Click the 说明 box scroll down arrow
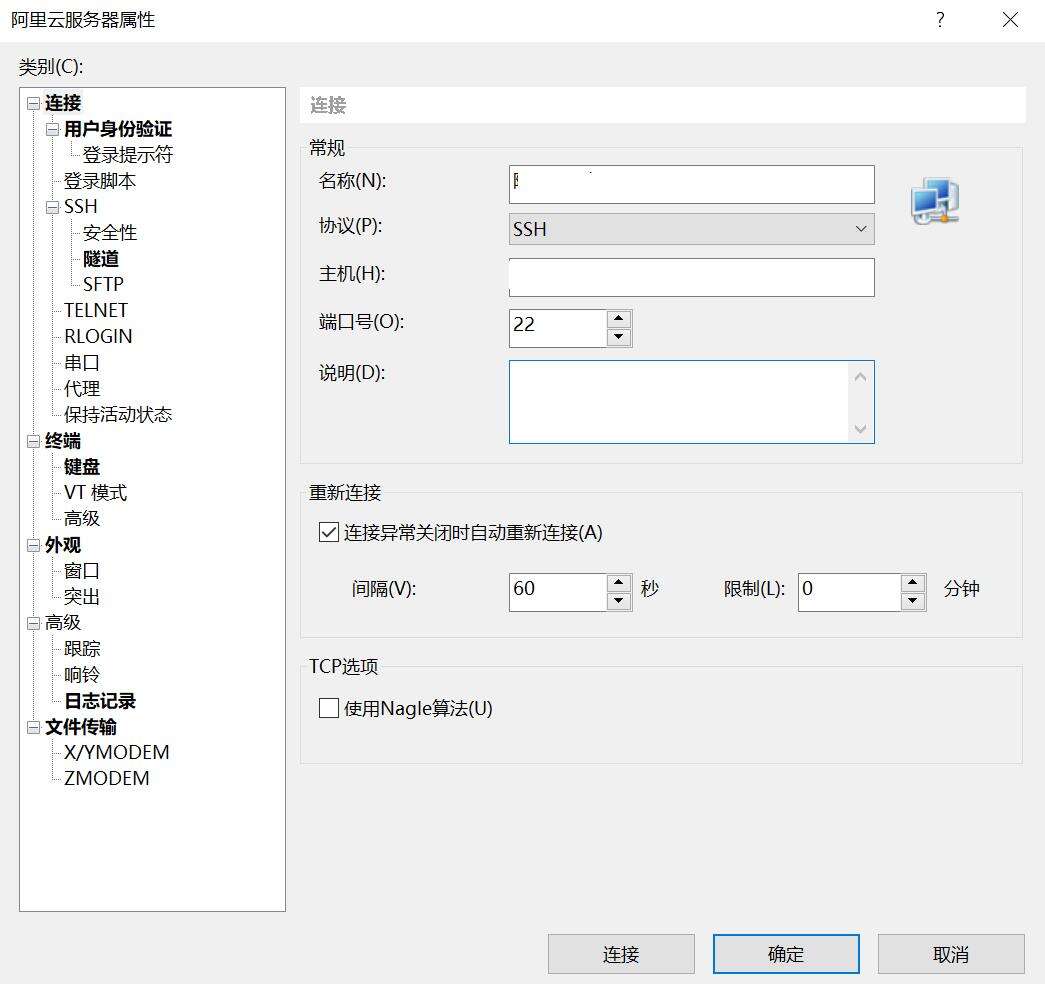 click(x=860, y=429)
